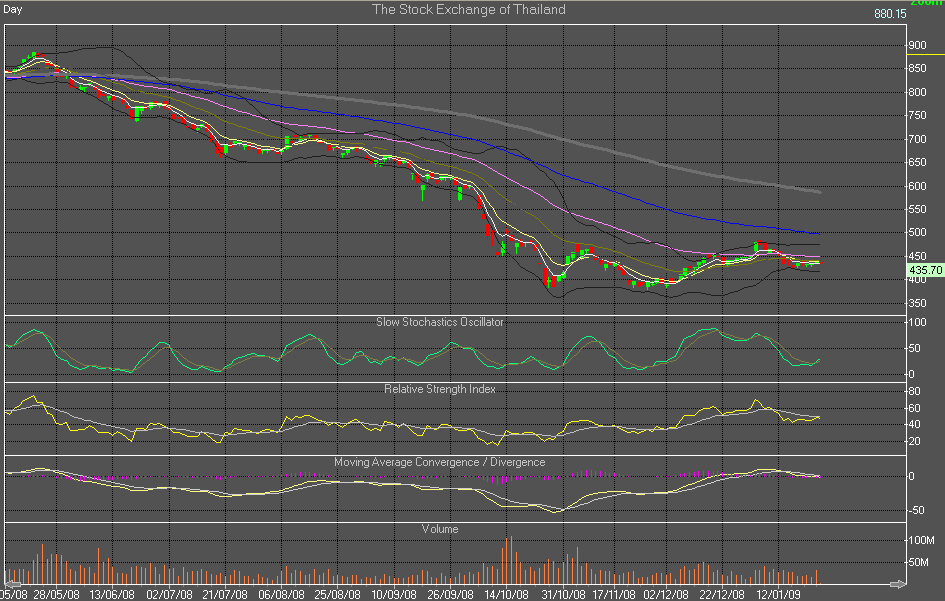
Task: Click the 60 label on the RSI axis
Action: pyautogui.click(x=914, y=408)
